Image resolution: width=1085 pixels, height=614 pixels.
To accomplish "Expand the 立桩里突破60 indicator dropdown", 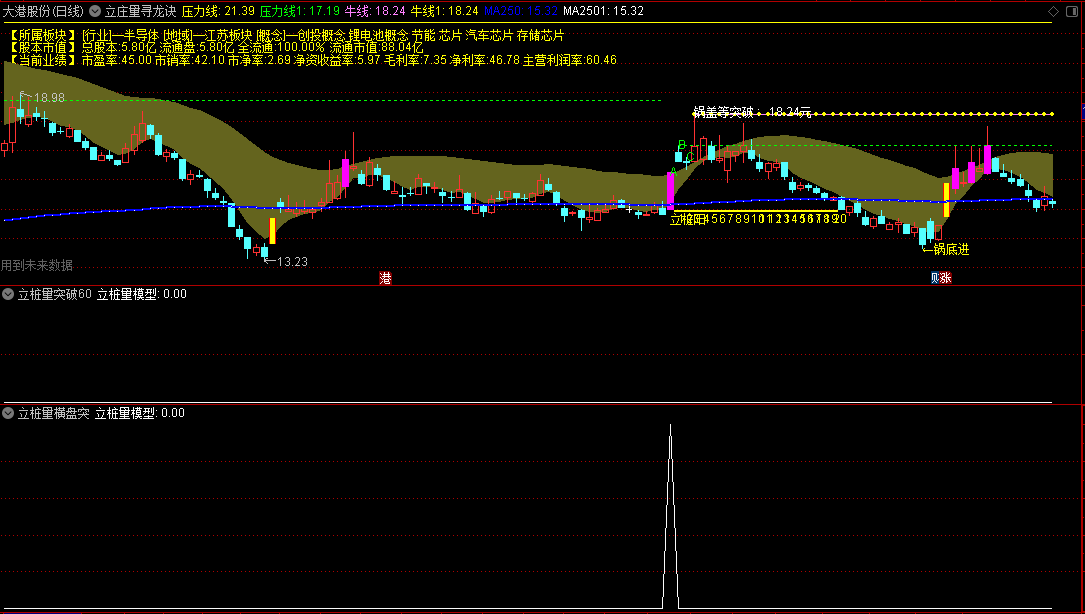I will click(8, 294).
